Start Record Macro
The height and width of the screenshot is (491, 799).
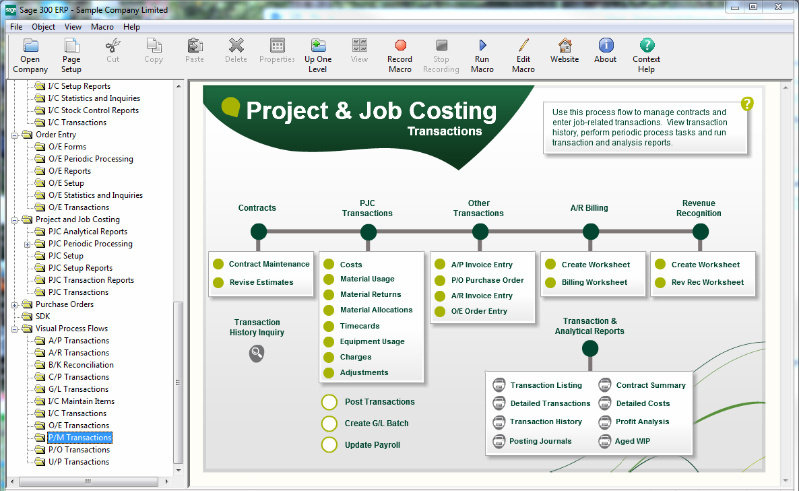point(400,46)
